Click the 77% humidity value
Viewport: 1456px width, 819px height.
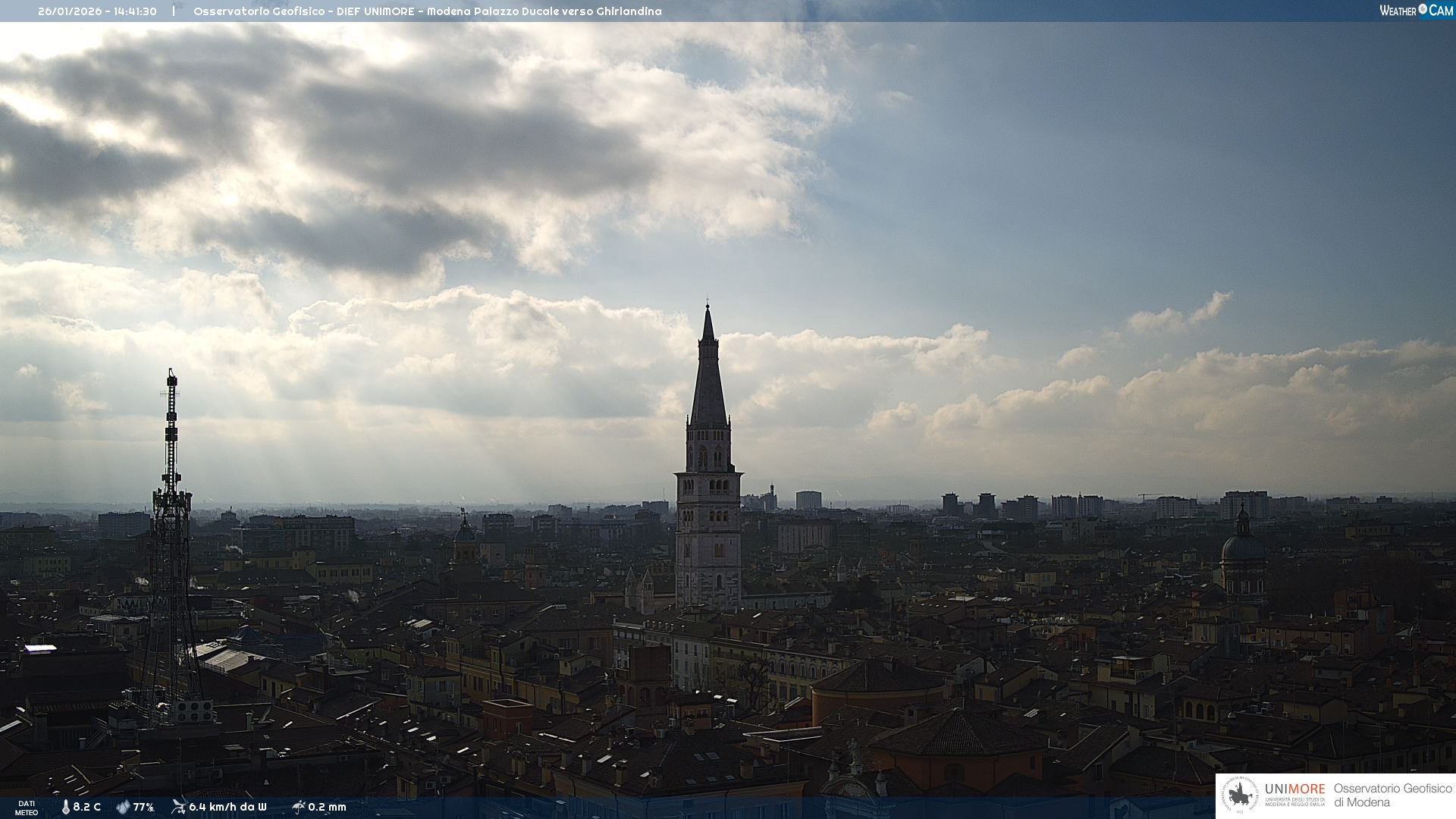pyautogui.click(x=143, y=808)
